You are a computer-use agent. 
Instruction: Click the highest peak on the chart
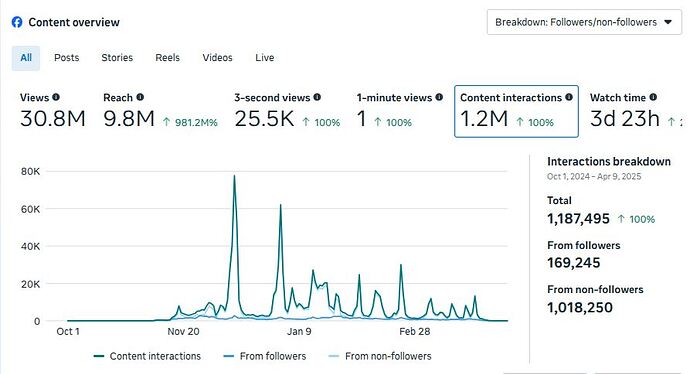tap(234, 176)
